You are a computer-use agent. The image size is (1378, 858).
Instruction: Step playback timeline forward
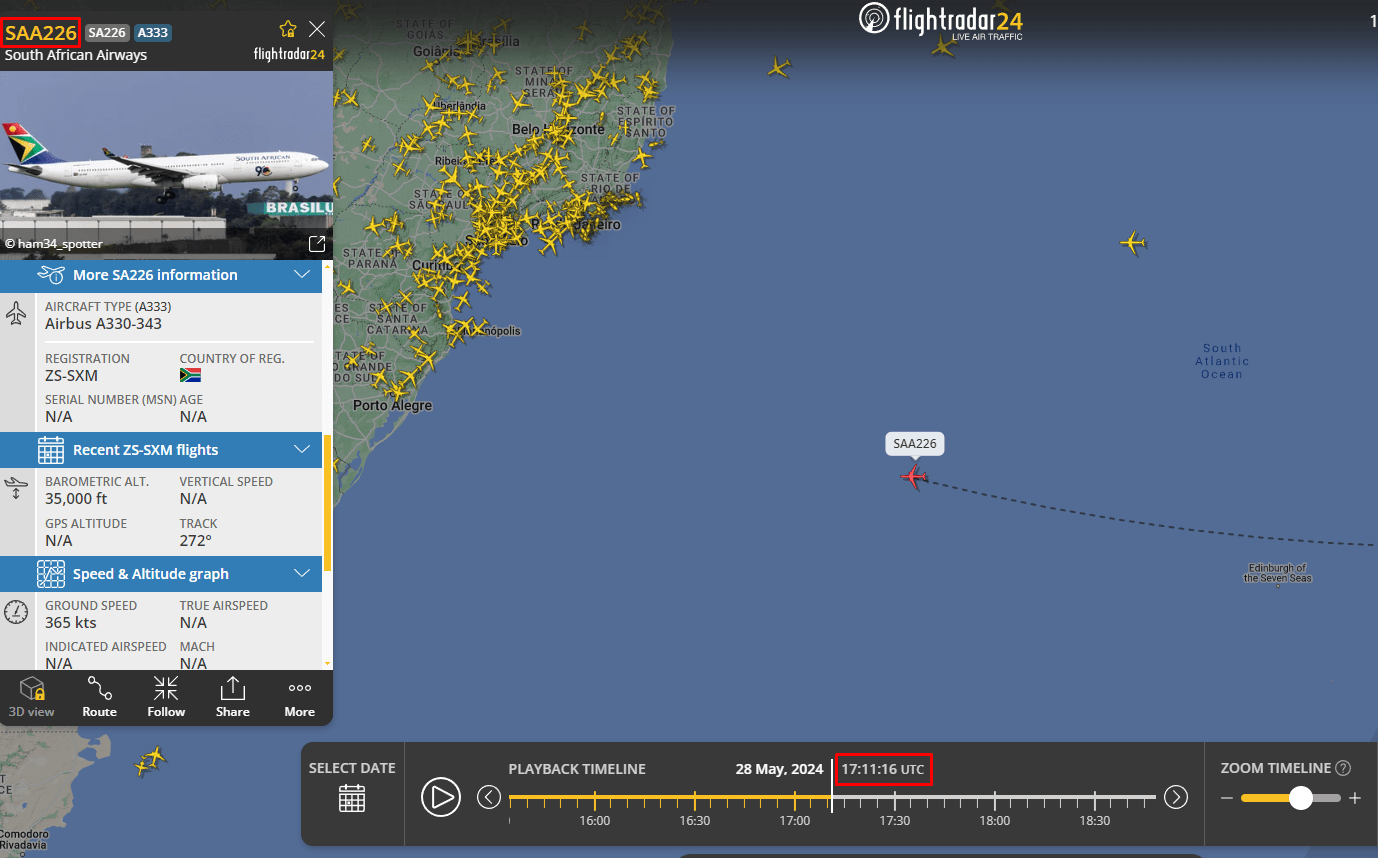[x=1176, y=797]
